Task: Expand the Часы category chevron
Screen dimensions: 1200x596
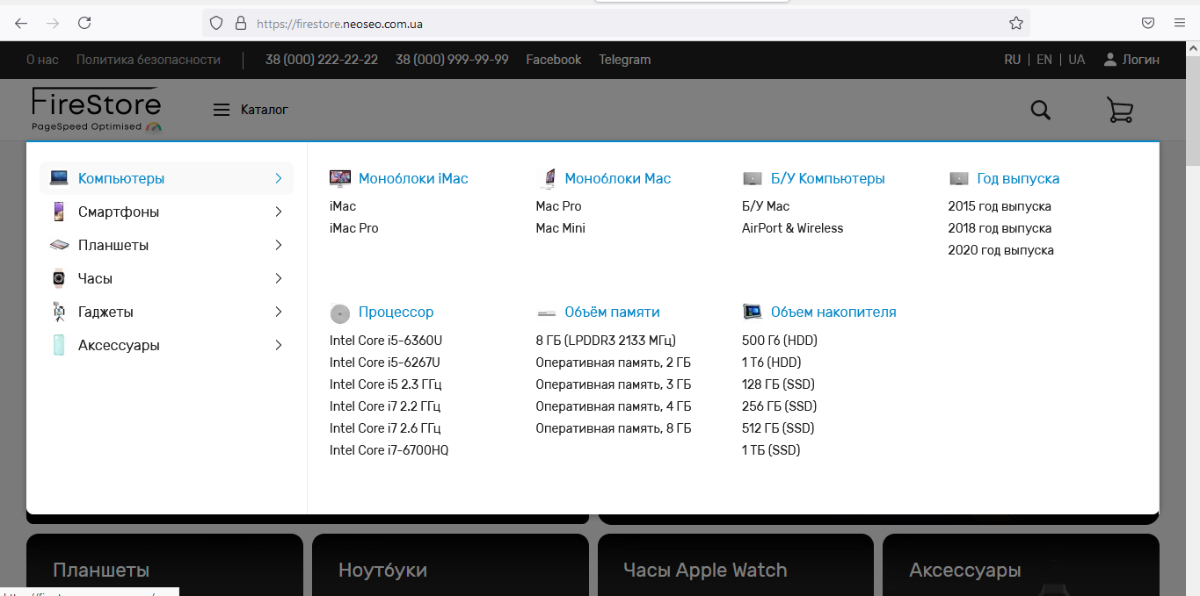Action: pyautogui.click(x=278, y=278)
